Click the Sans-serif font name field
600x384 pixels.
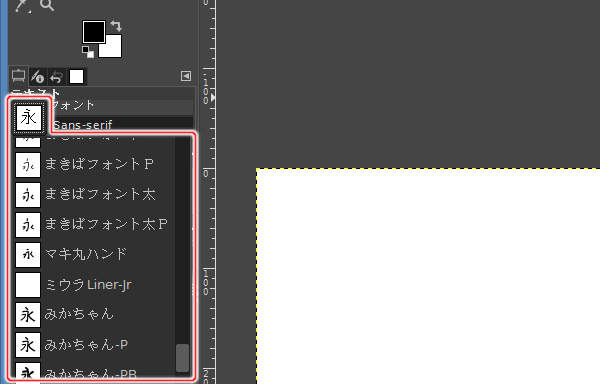click(x=122, y=124)
